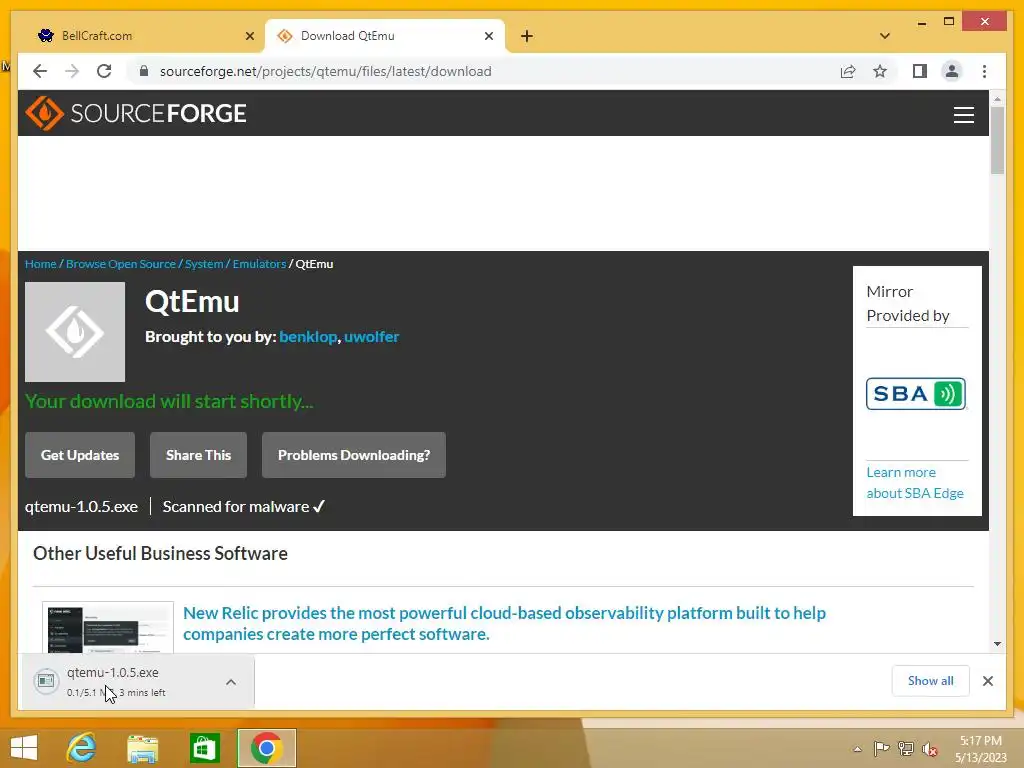Click the SBA mirror logo
Viewport: 1024px width, 768px height.
[916, 394]
